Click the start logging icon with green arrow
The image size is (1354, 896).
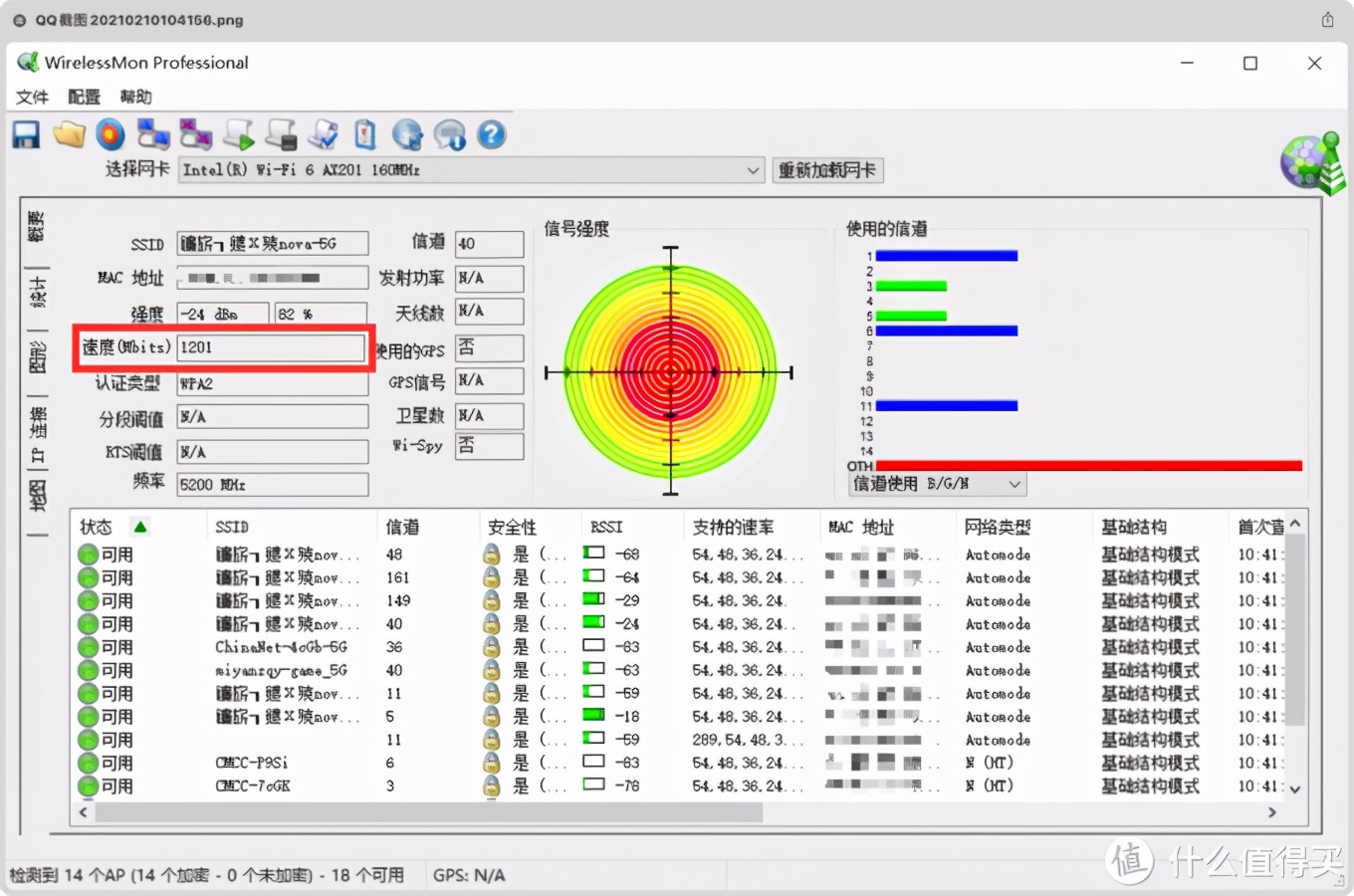(x=239, y=134)
